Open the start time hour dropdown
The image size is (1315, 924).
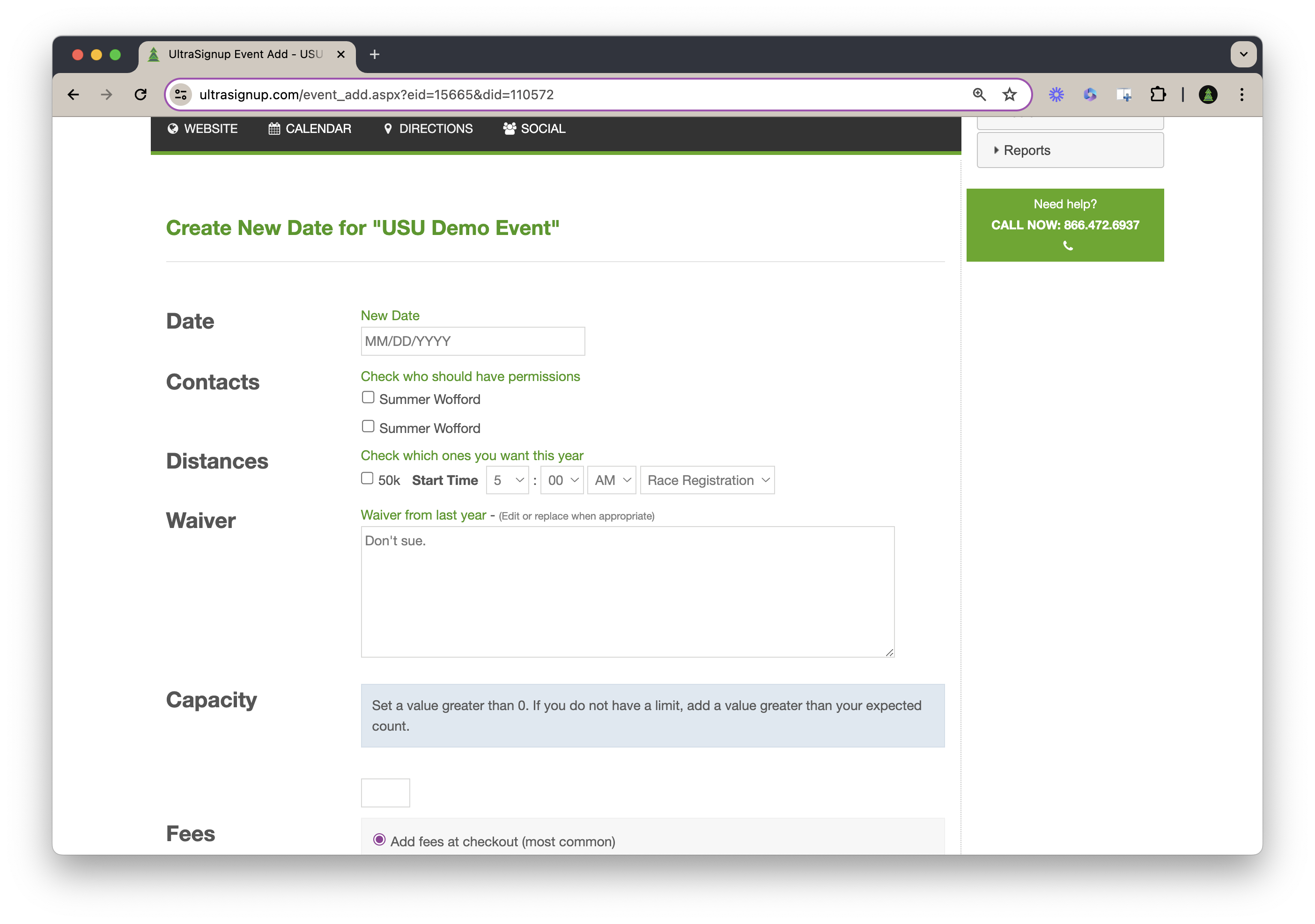tap(508, 480)
